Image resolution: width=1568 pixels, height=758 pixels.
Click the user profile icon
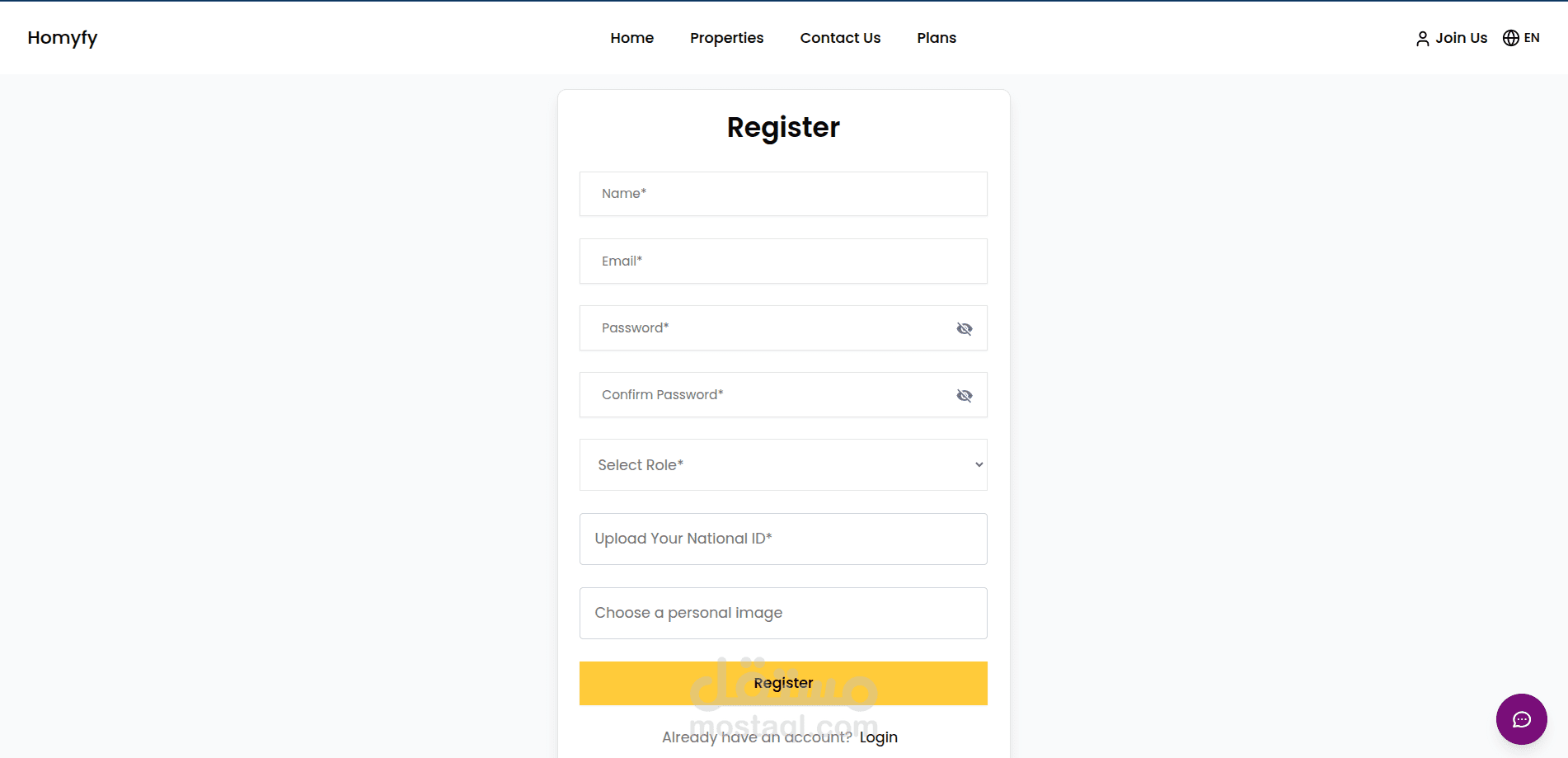point(1422,39)
